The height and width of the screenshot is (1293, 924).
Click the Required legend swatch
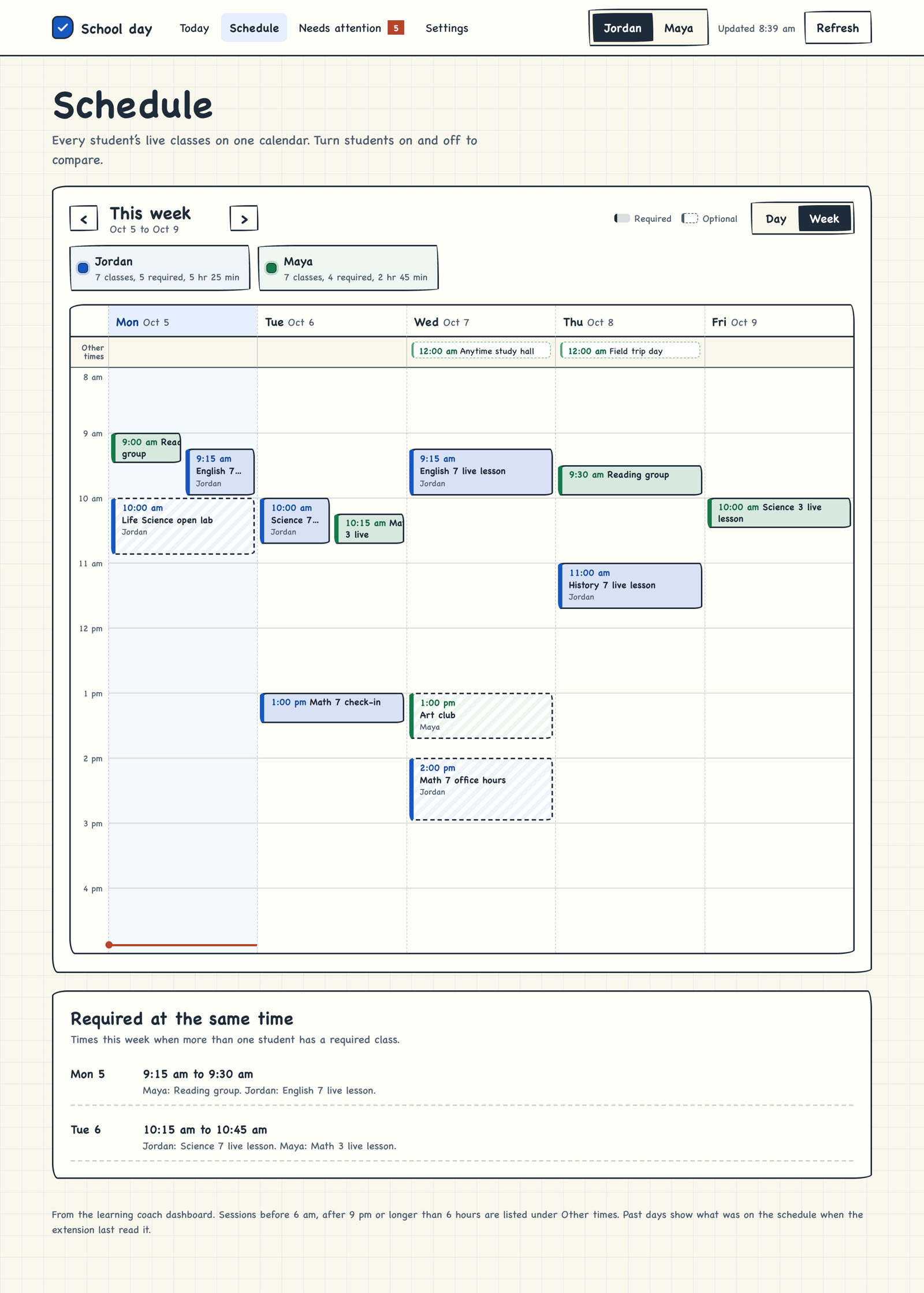tap(622, 218)
